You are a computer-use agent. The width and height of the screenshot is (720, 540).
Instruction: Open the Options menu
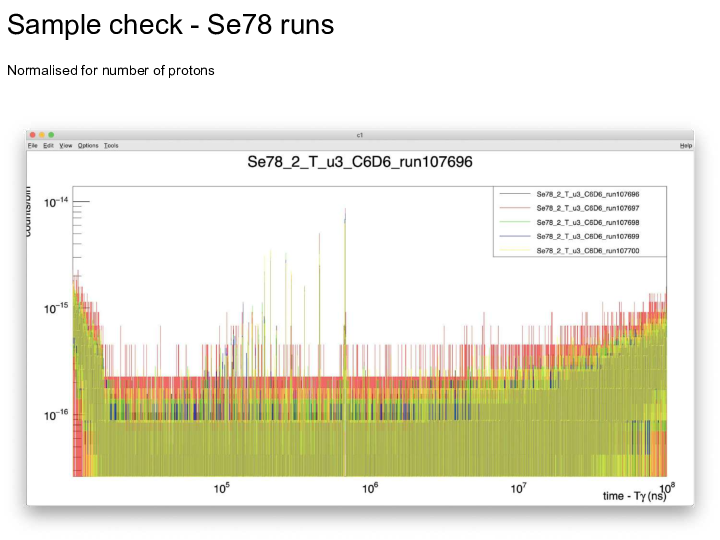point(88,146)
